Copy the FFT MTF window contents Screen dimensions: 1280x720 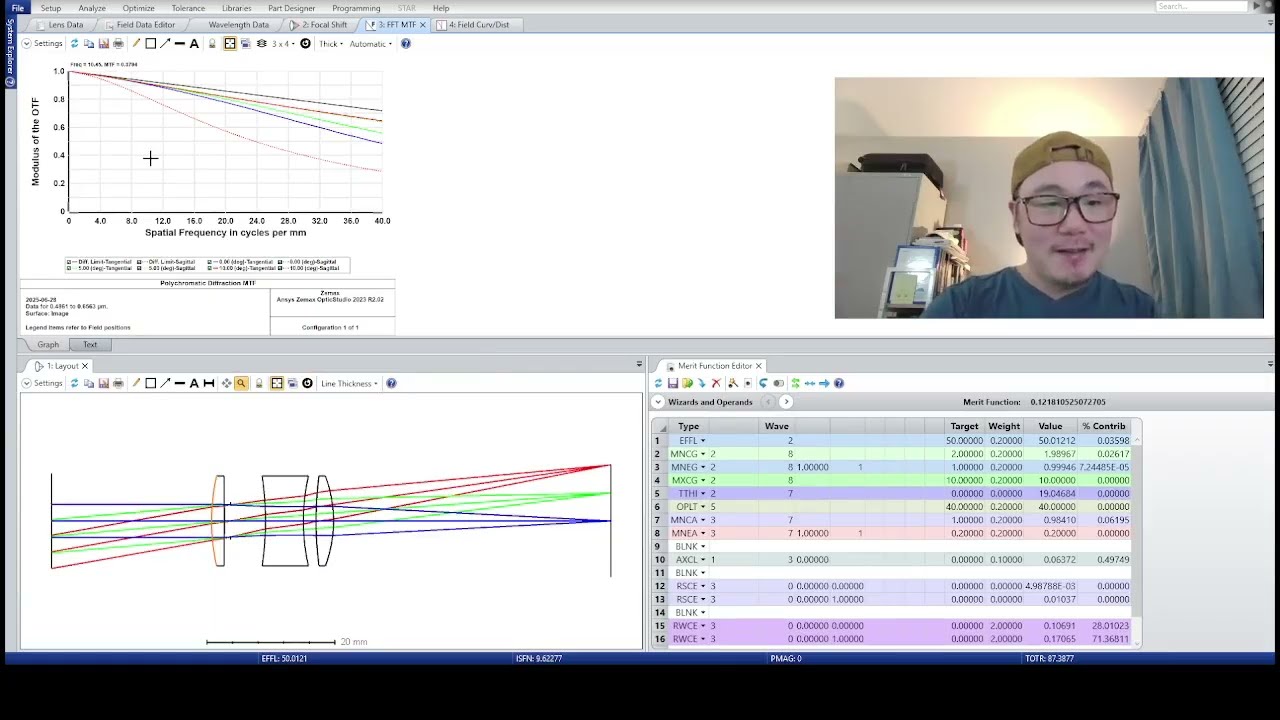click(x=89, y=44)
